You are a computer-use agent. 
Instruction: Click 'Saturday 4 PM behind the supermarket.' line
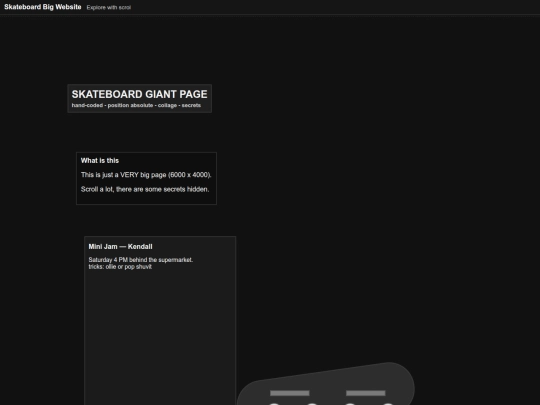click(141, 260)
